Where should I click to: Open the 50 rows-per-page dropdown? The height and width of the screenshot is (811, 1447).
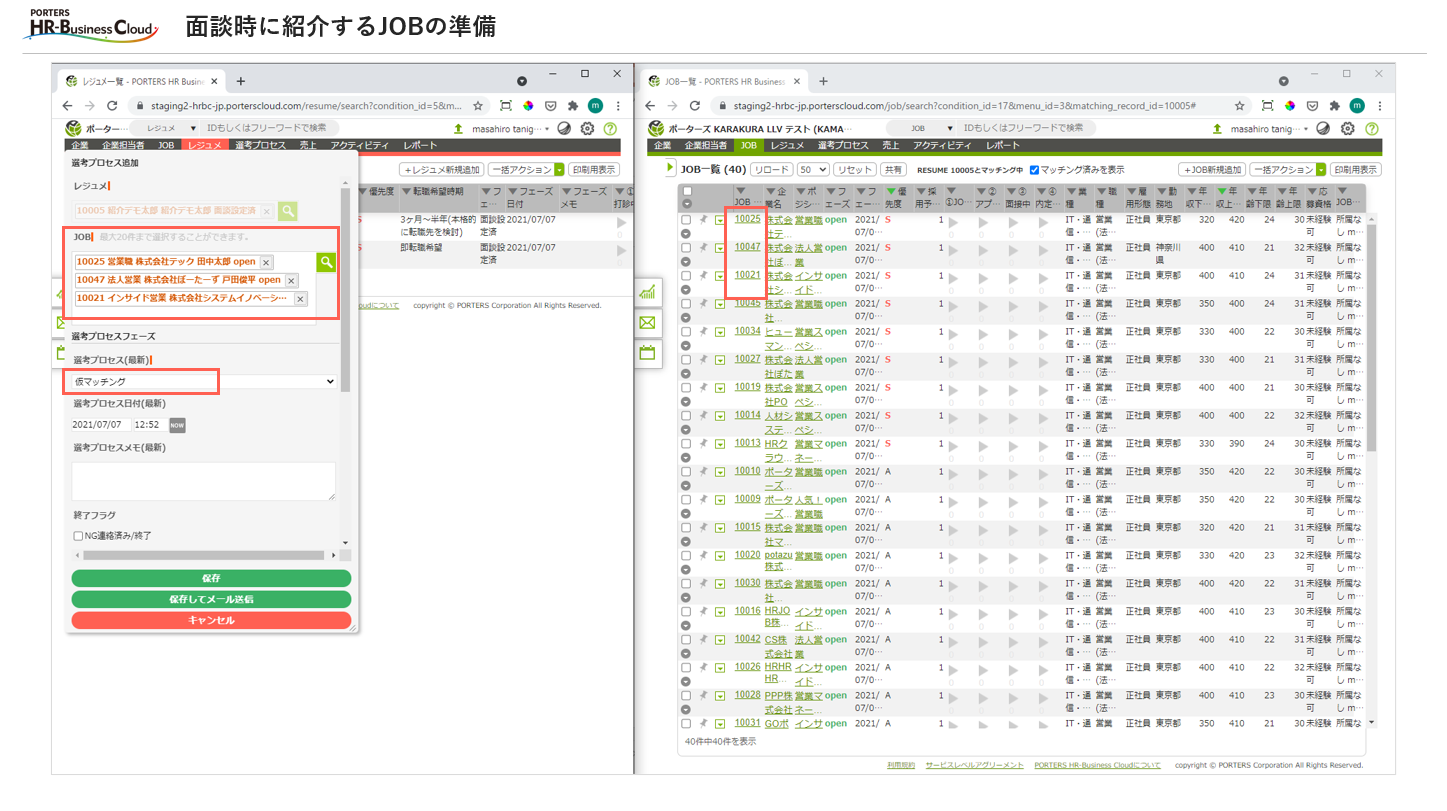pyautogui.click(x=813, y=170)
